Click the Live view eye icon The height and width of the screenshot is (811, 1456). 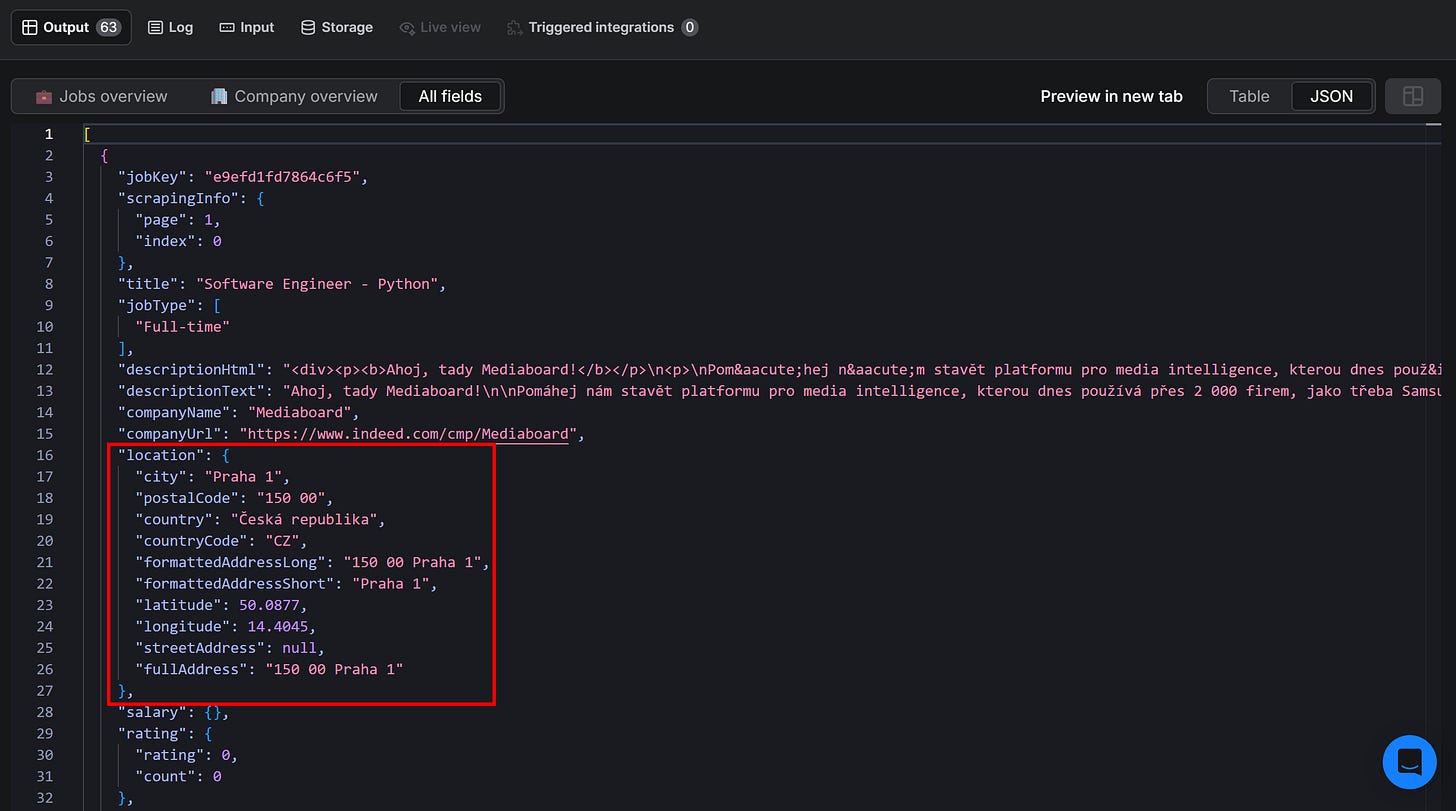point(407,28)
